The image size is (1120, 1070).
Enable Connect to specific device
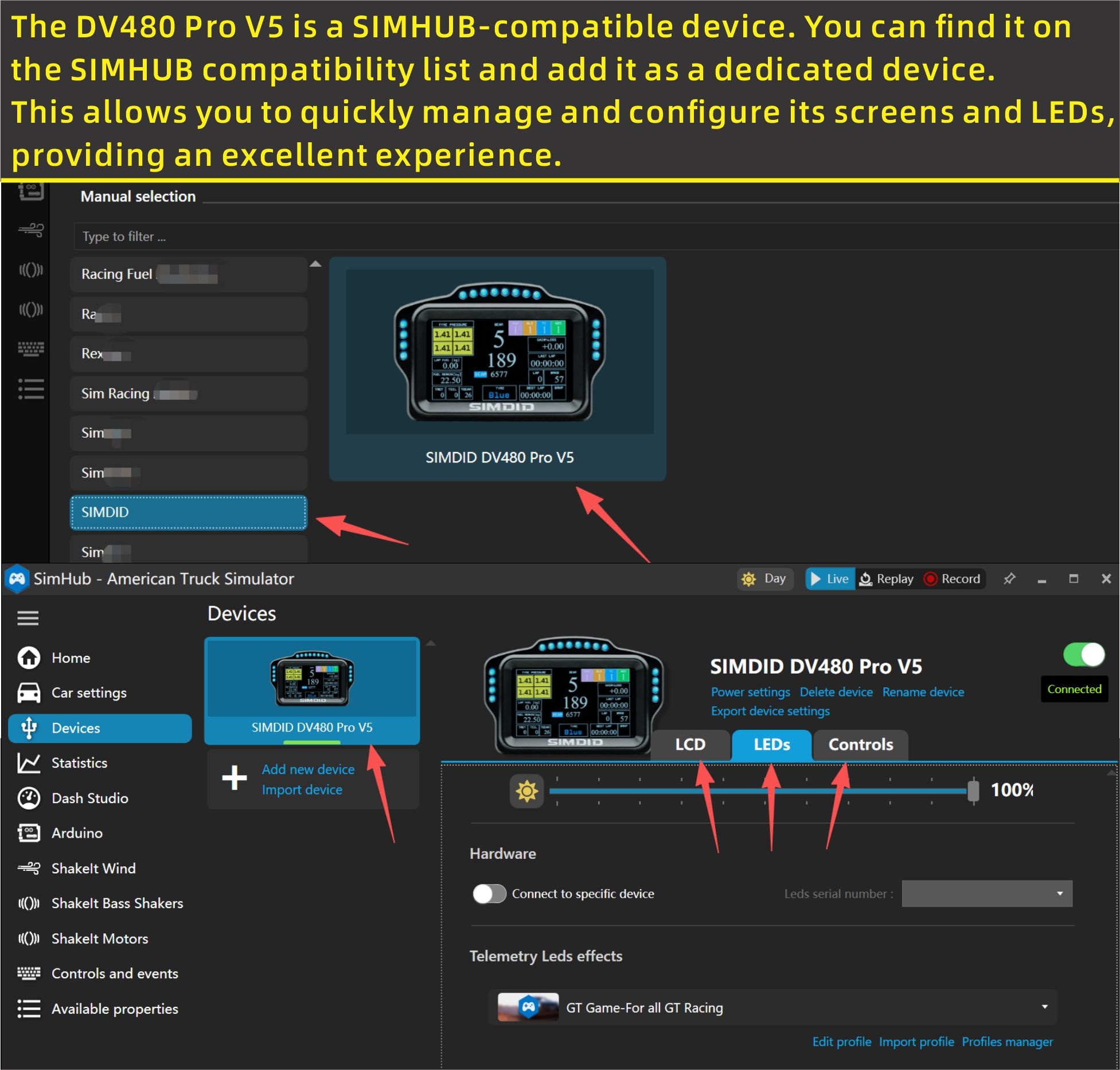tap(489, 894)
